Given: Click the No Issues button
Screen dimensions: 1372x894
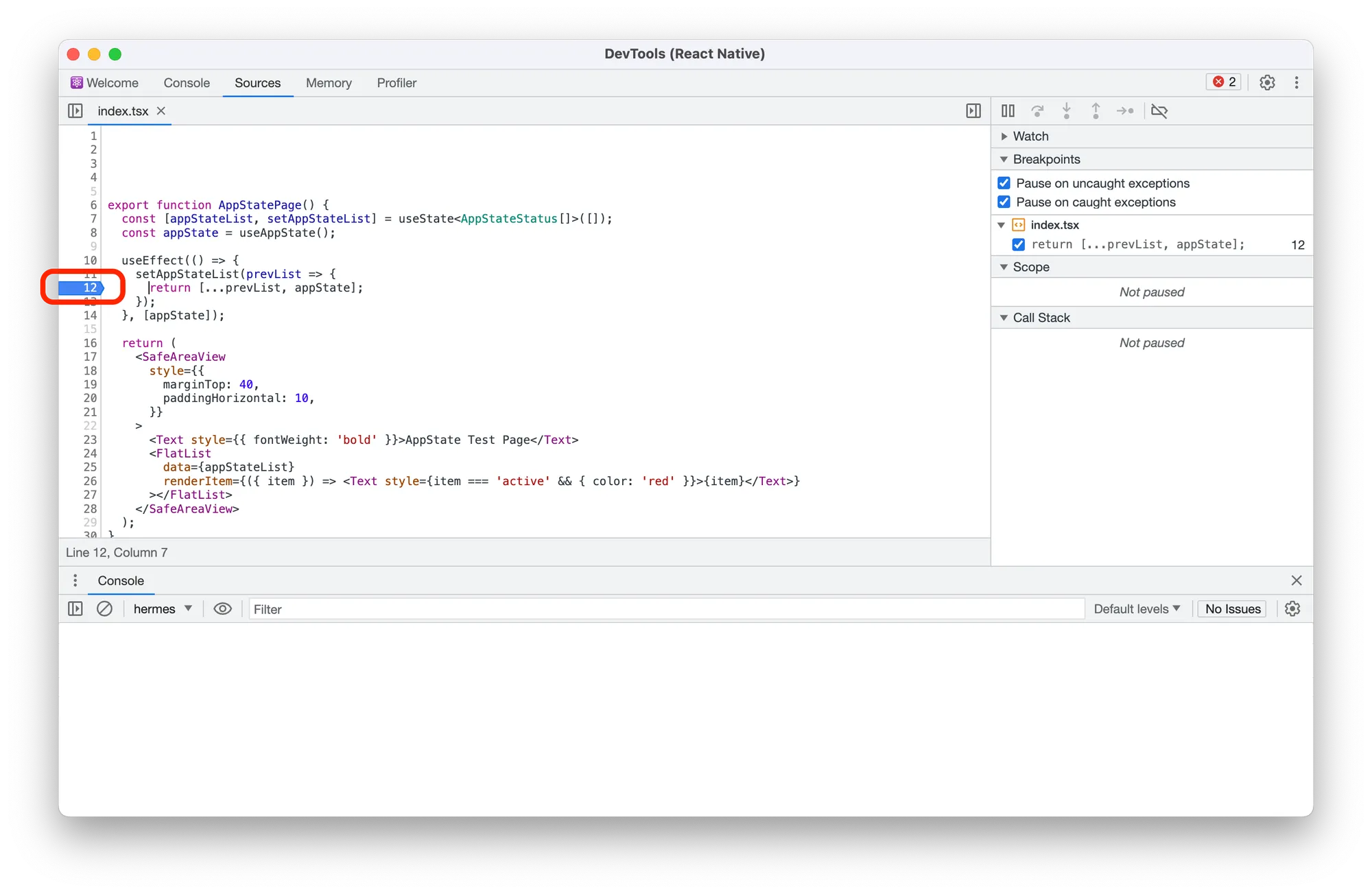Looking at the screenshot, I should point(1232,609).
